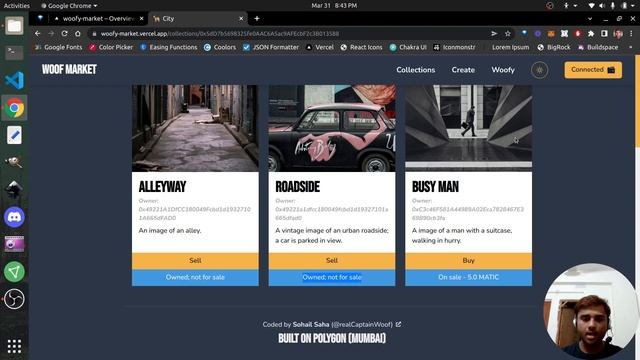
Task: Open Google Fonts bookmark
Action: pos(59,47)
